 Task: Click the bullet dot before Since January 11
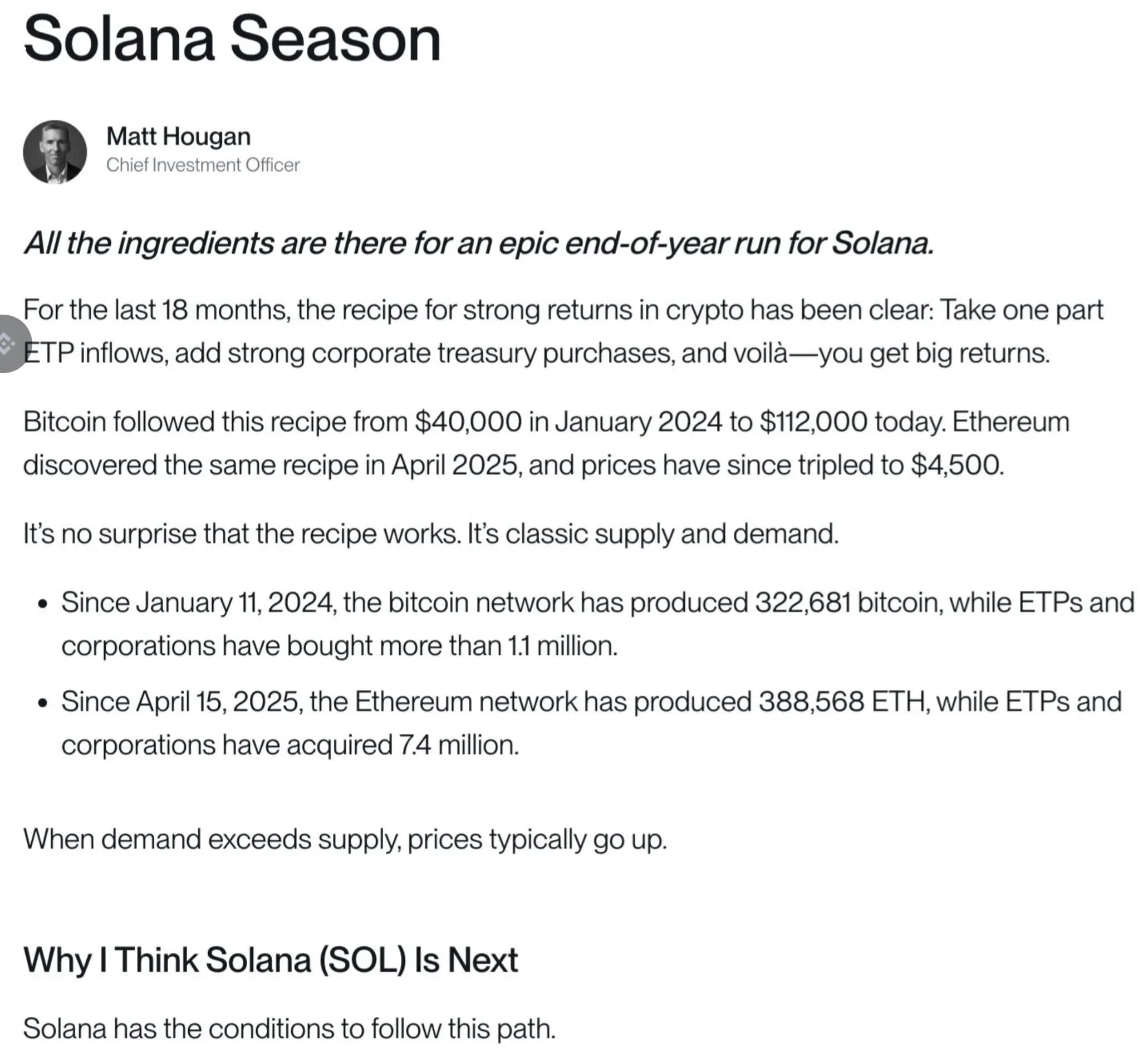(41, 605)
